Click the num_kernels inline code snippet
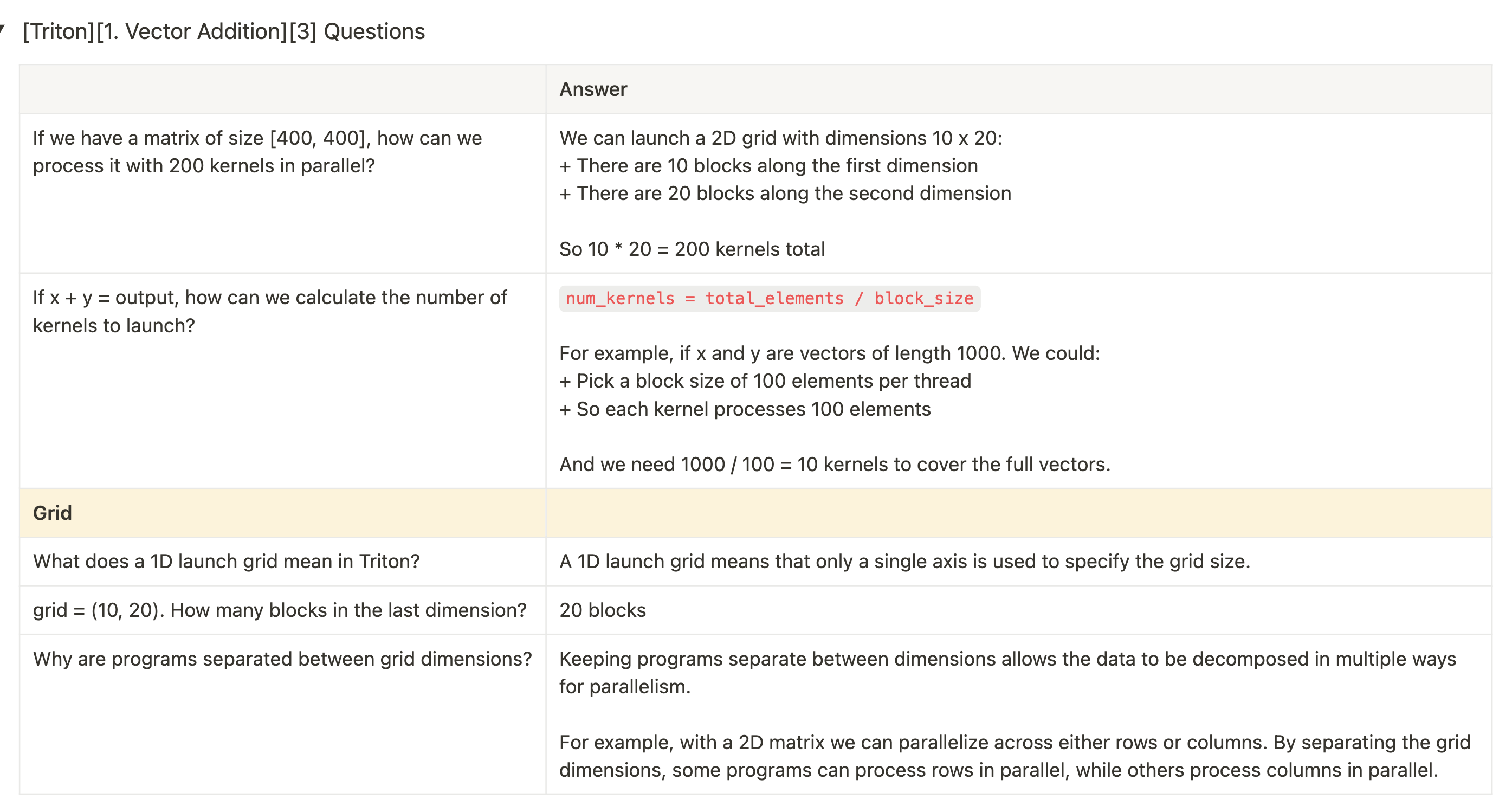 coord(769,298)
